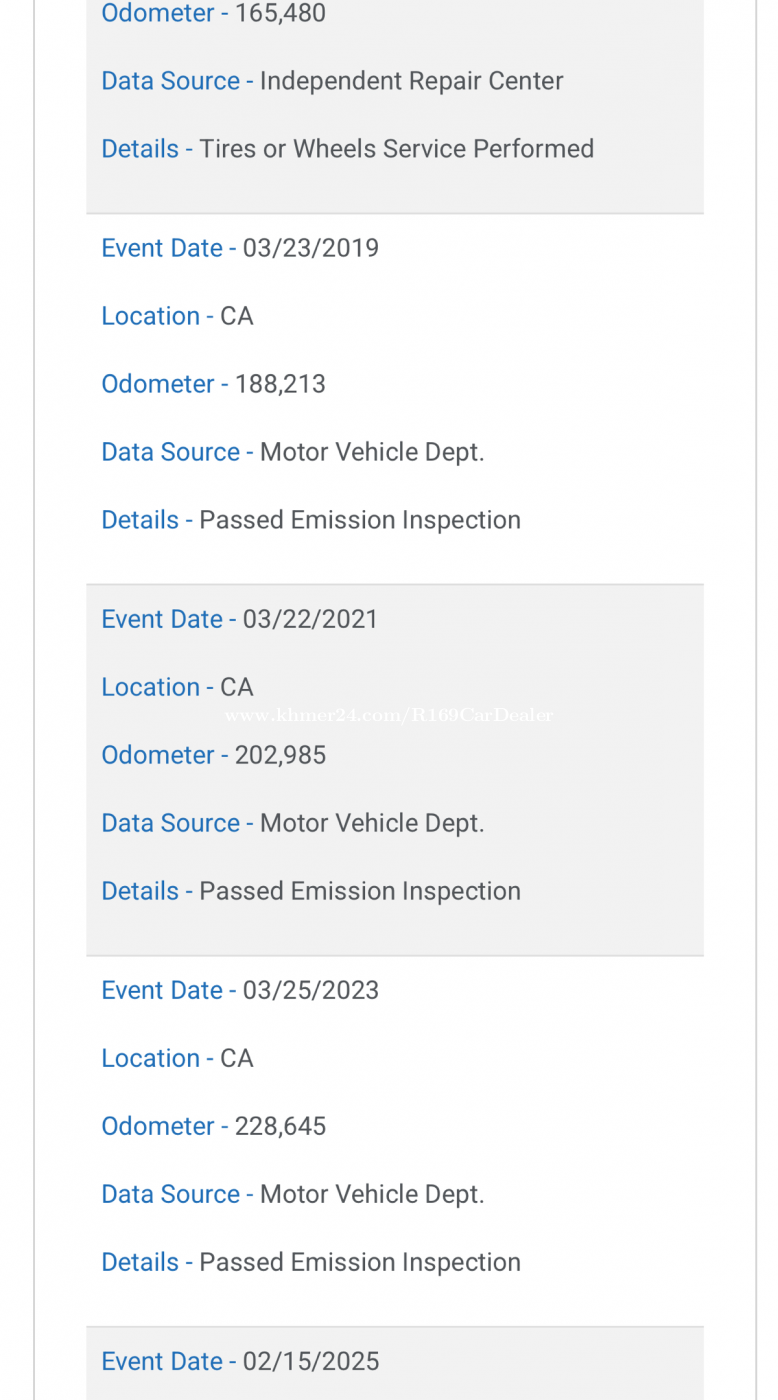The image size is (778, 1400).
Task: Click the 03/23/2019 event date text
Action: coord(310,248)
